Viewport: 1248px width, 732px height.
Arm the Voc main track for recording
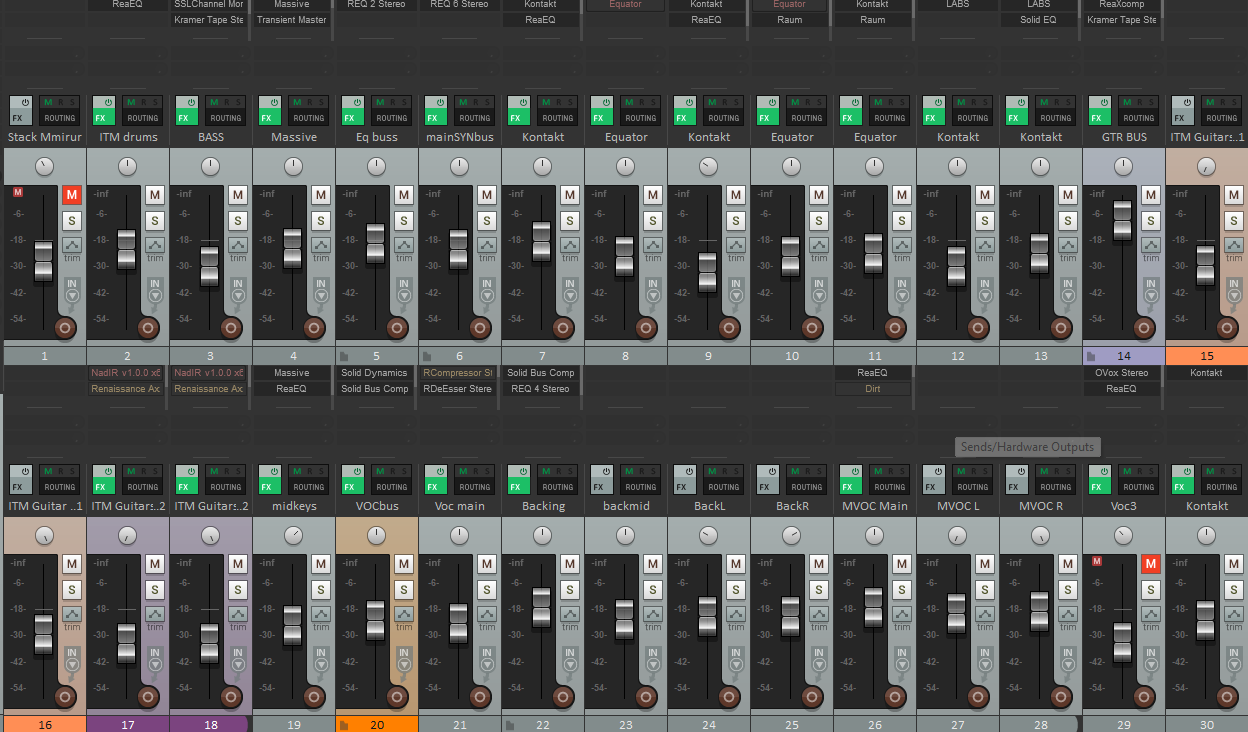pos(481,696)
